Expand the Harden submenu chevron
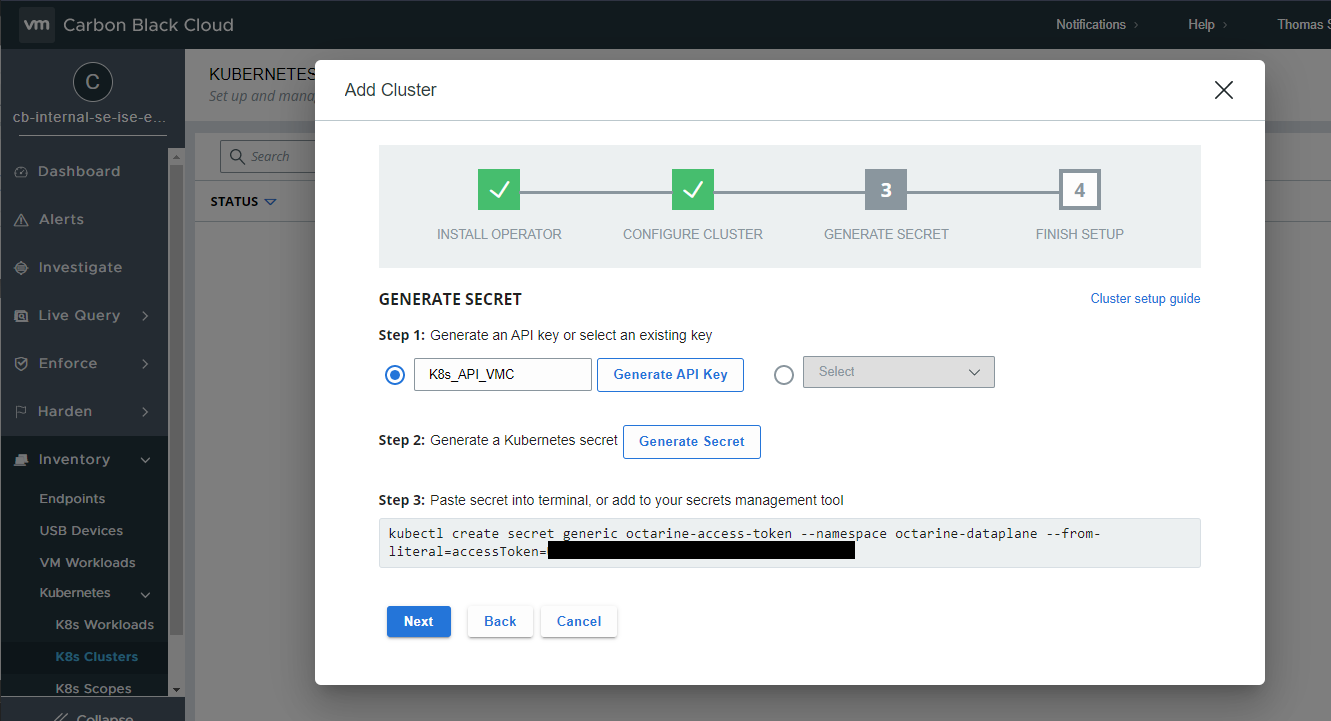 point(146,412)
